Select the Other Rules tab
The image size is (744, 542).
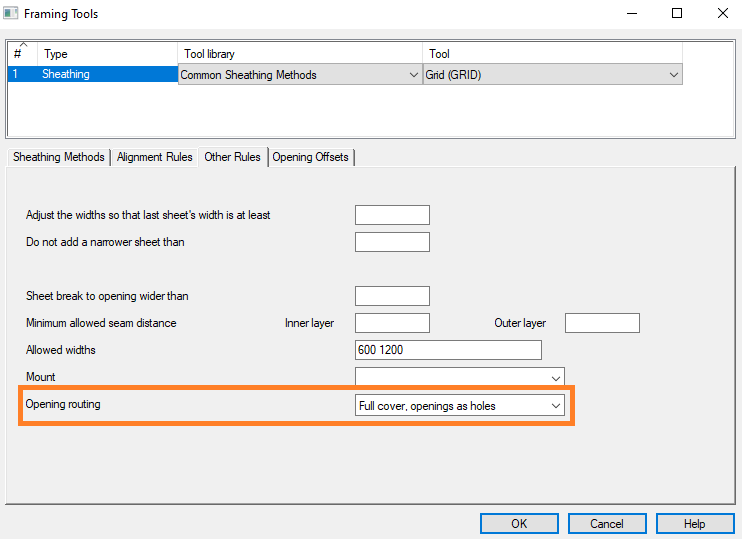pos(232,157)
